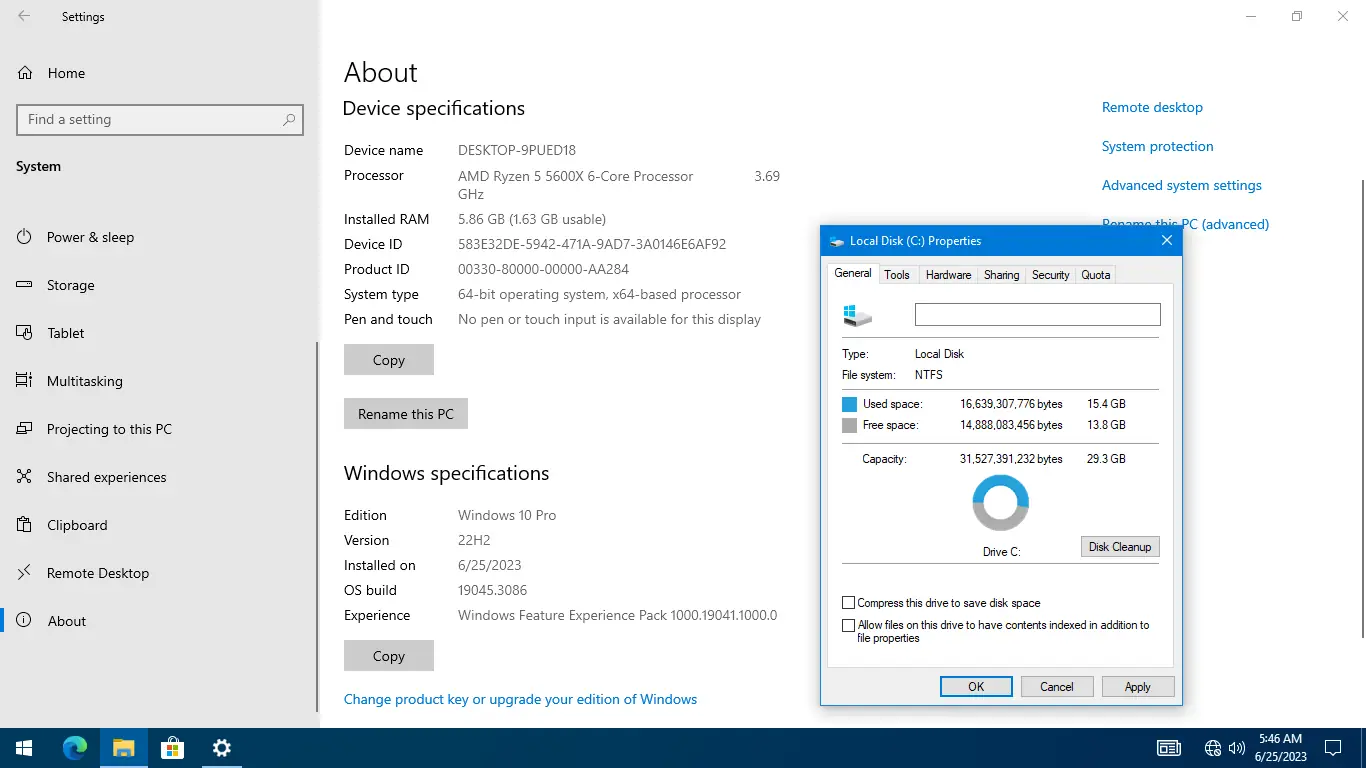1366x768 pixels.
Task: Click OK in Properties dialog
Action: (976, 687)
